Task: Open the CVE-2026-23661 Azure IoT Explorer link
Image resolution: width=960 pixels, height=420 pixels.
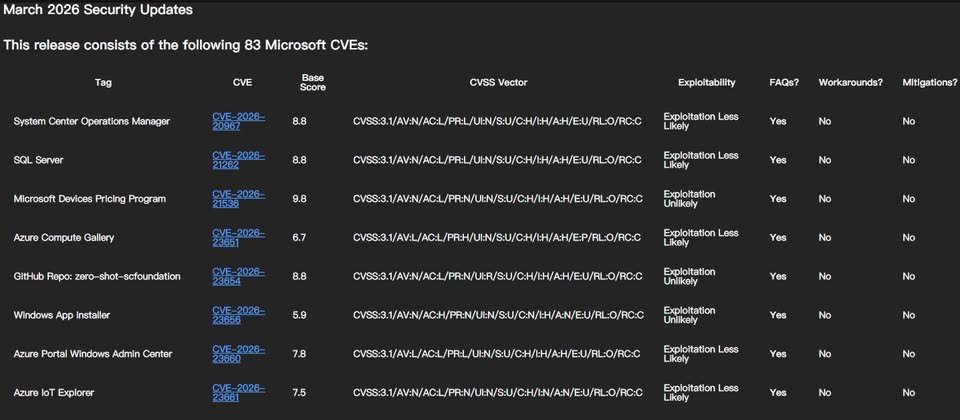Action: tap(238, 393)
